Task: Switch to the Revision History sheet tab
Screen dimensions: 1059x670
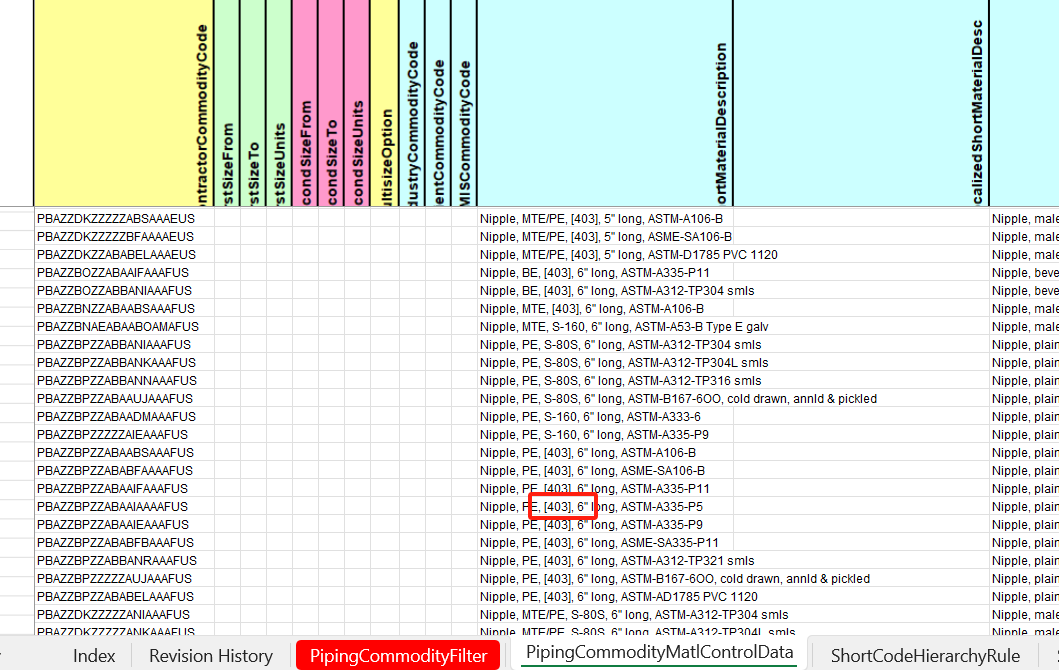Action: pyautogui.click(x=211, y=655)
